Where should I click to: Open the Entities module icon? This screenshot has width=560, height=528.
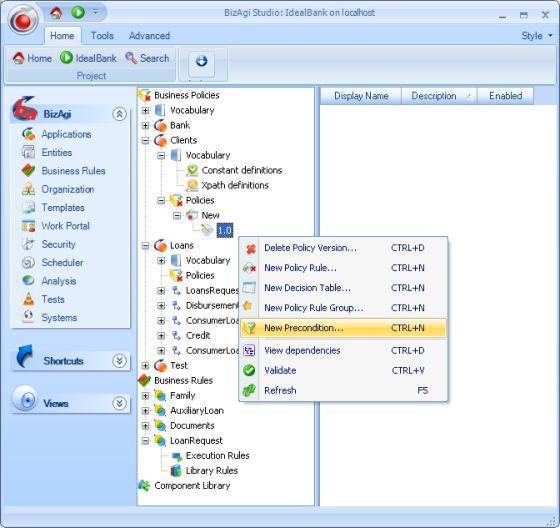29,153
